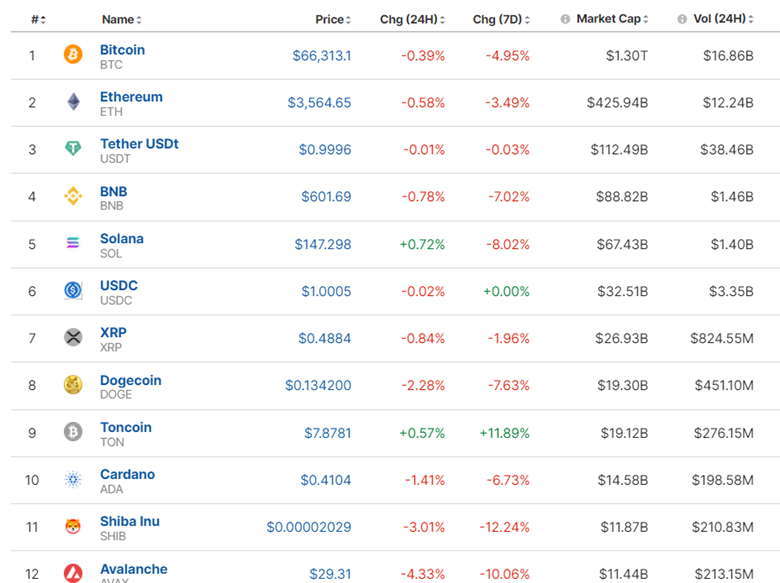
Task: Select XRP volume $824.55M
Action: click(x=722, y=338)
